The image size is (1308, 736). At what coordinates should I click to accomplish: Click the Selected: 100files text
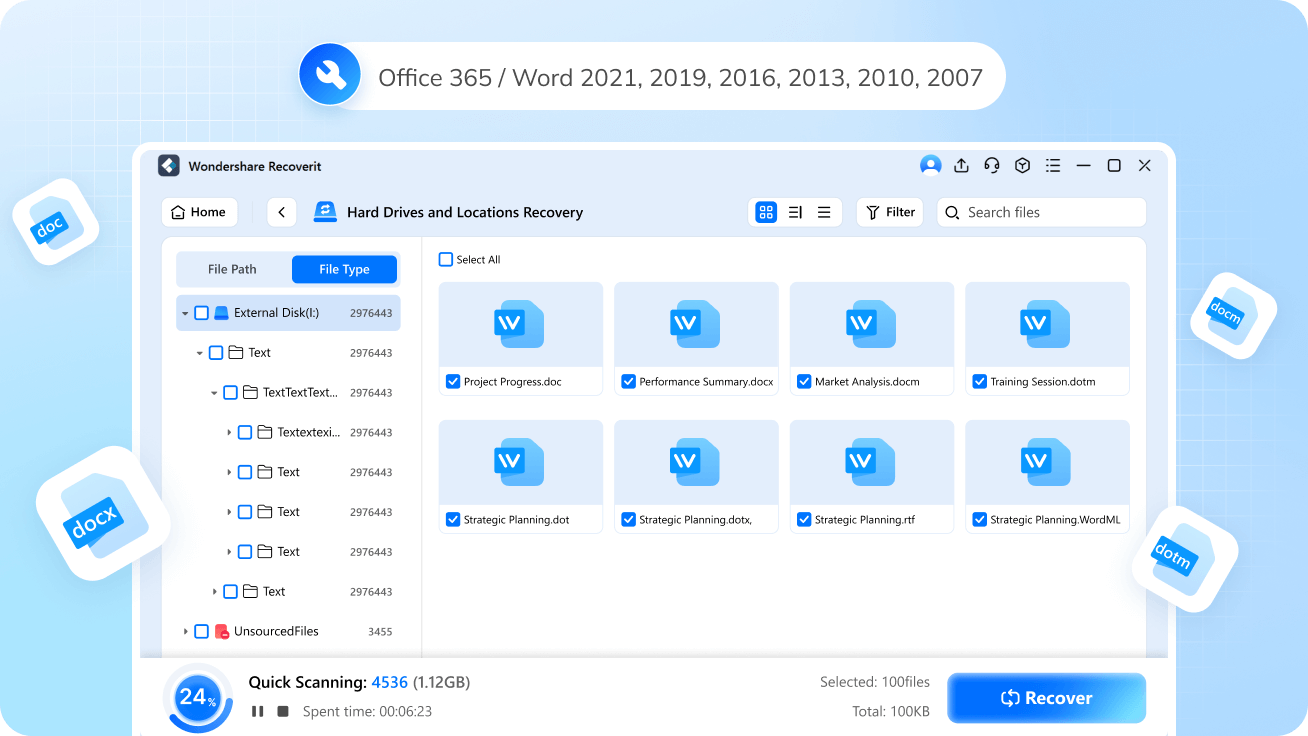click(875, 682)
